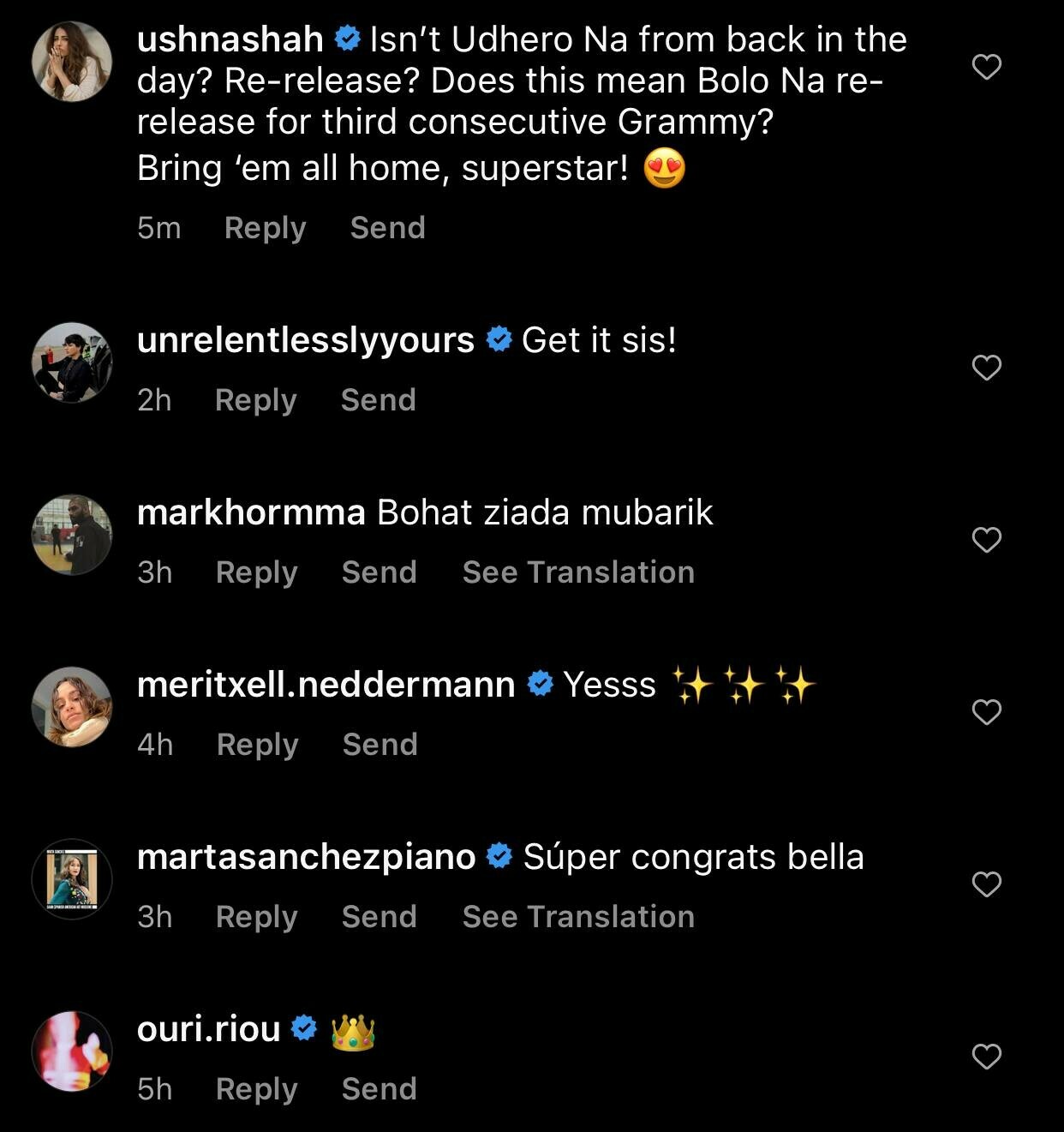See translation of markhormma's comment
1064x1132 pixels.
point(578,572)
